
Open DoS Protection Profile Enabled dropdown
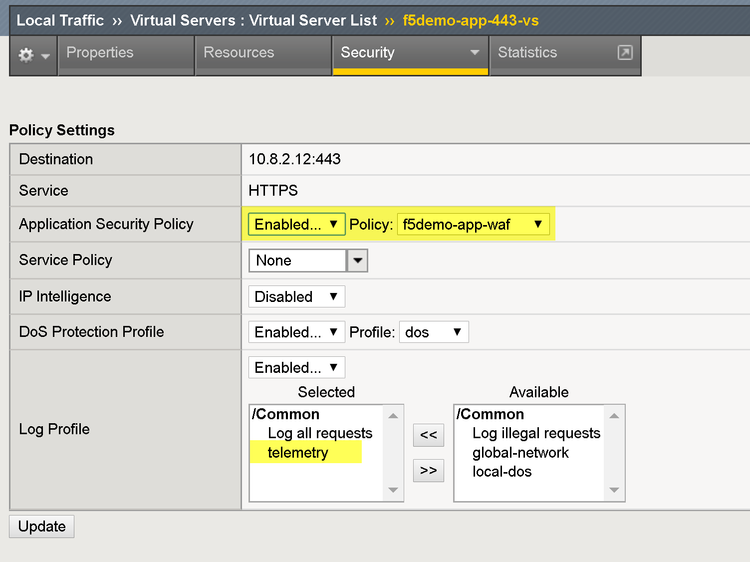[x=296, y=332]
